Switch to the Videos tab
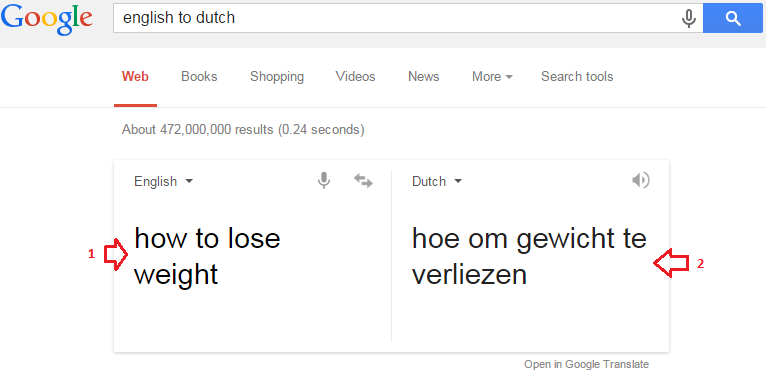The width and height of the screenshot is (766, 374). [355, 77]
